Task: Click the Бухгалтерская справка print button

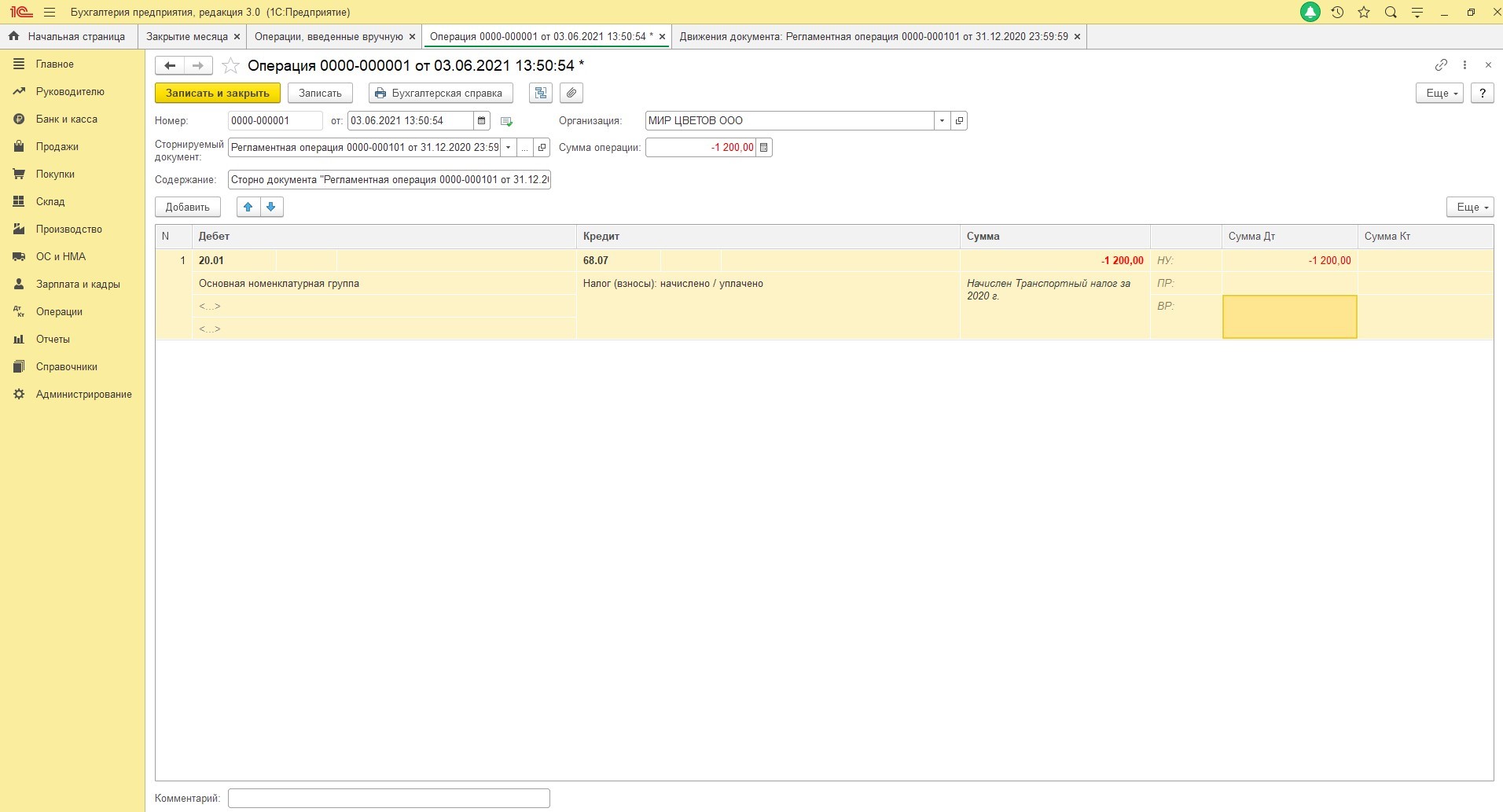Action: click(440, 93)
